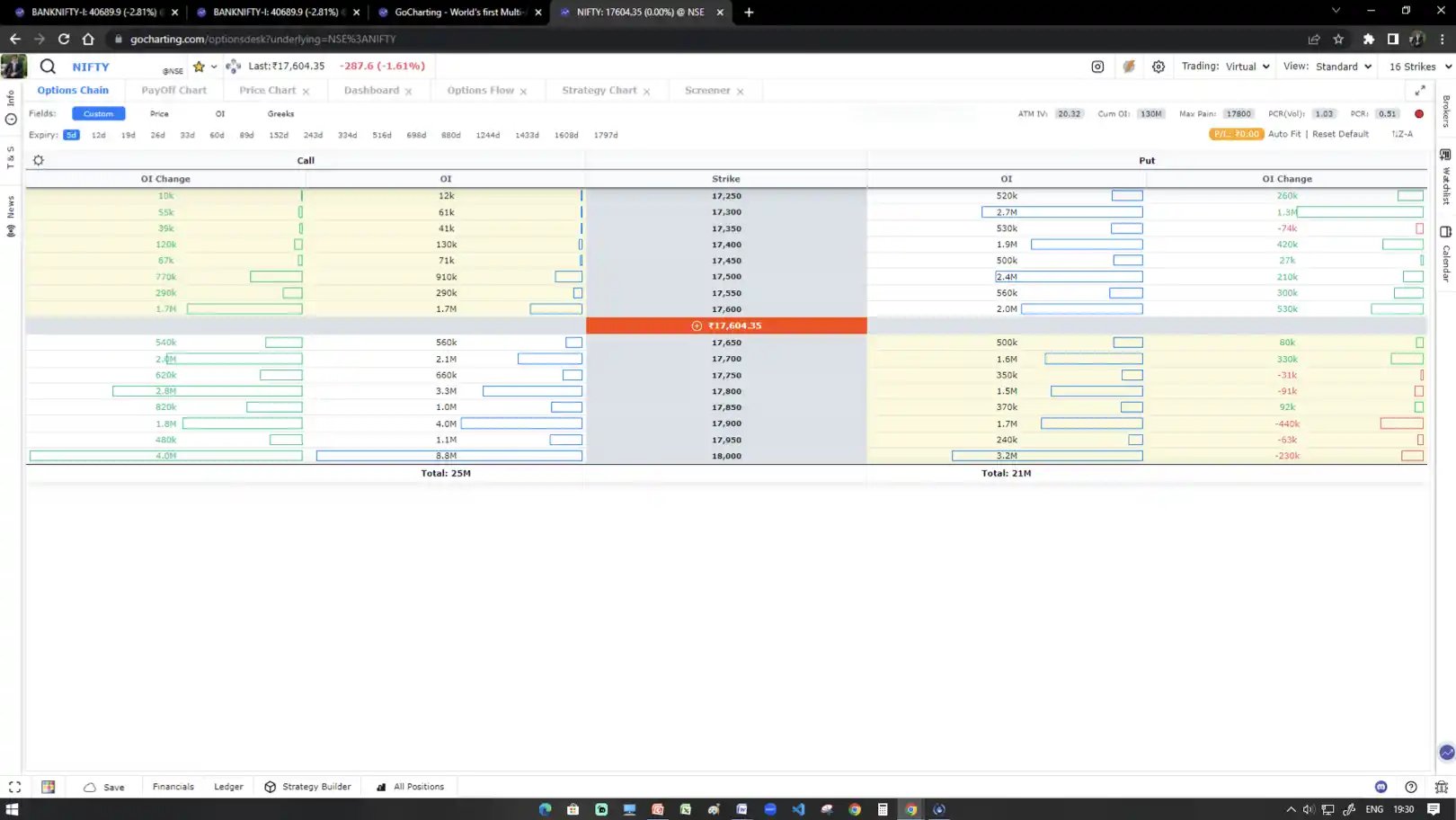Screen dimensions: 1456x820
Task: Open the symbol search magnifier
Action: point(48,67)
